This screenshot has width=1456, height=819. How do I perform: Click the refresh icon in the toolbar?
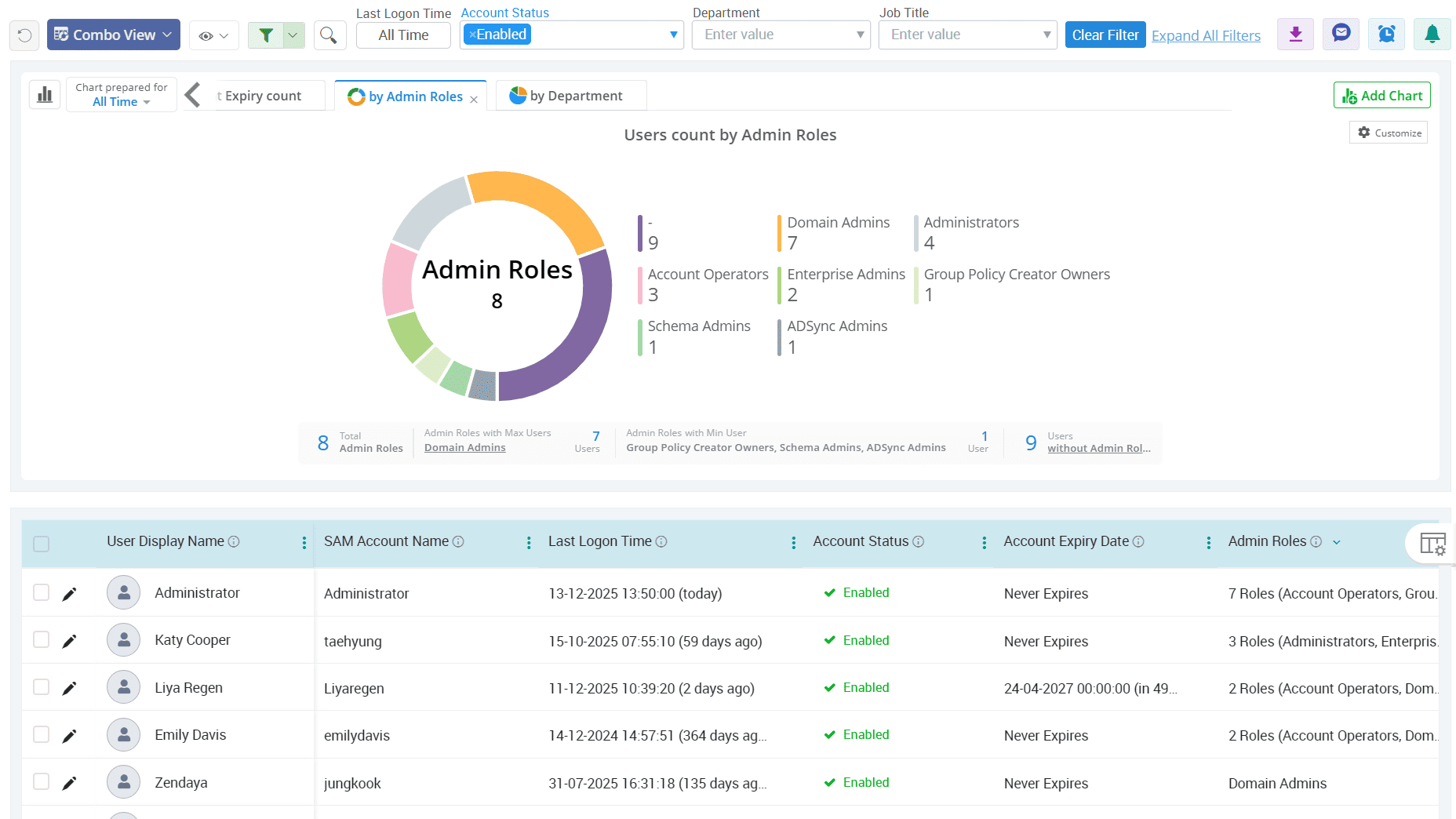24,35
